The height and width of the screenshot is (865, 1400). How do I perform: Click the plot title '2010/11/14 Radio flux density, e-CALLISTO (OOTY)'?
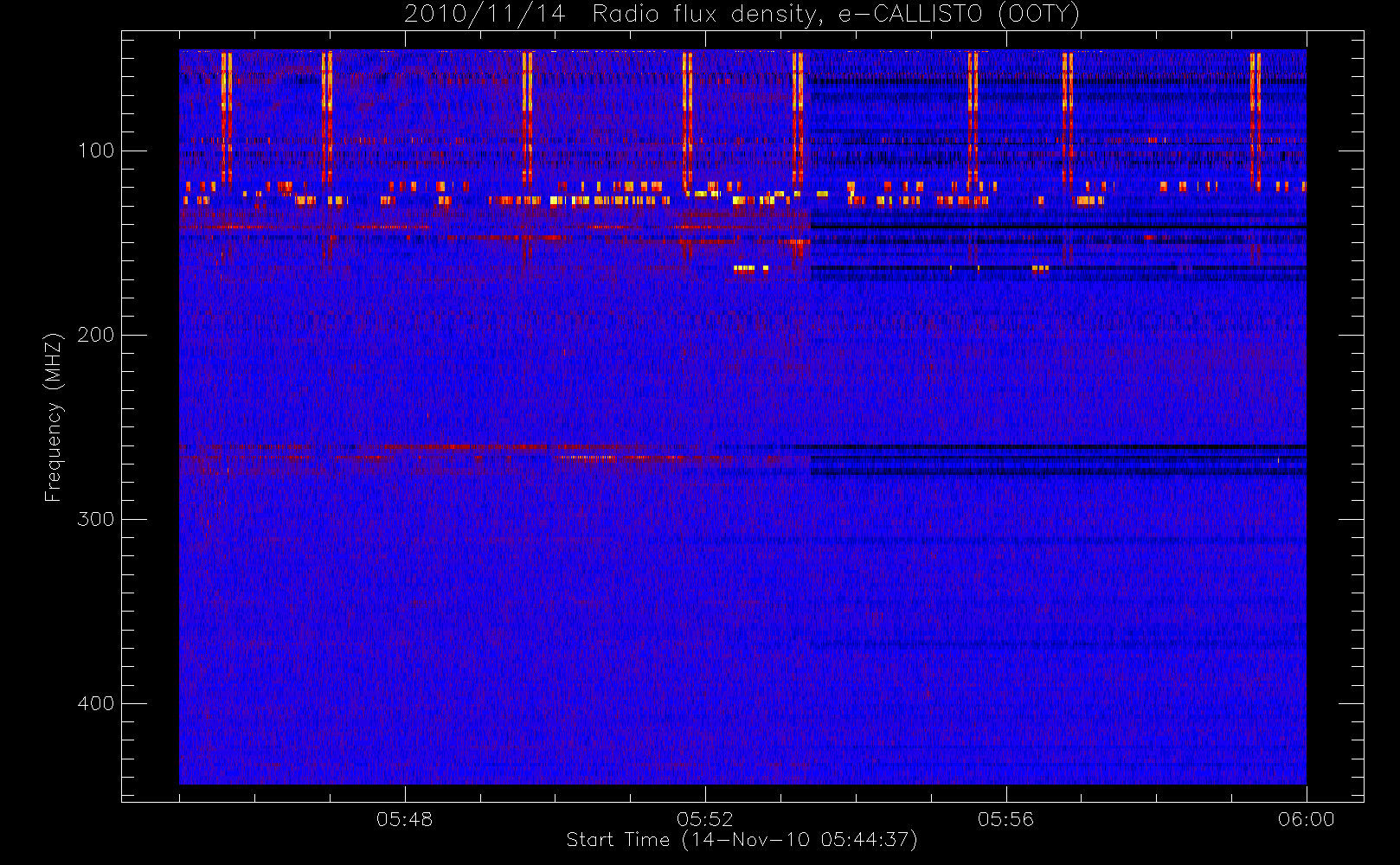tap(742, 14)
